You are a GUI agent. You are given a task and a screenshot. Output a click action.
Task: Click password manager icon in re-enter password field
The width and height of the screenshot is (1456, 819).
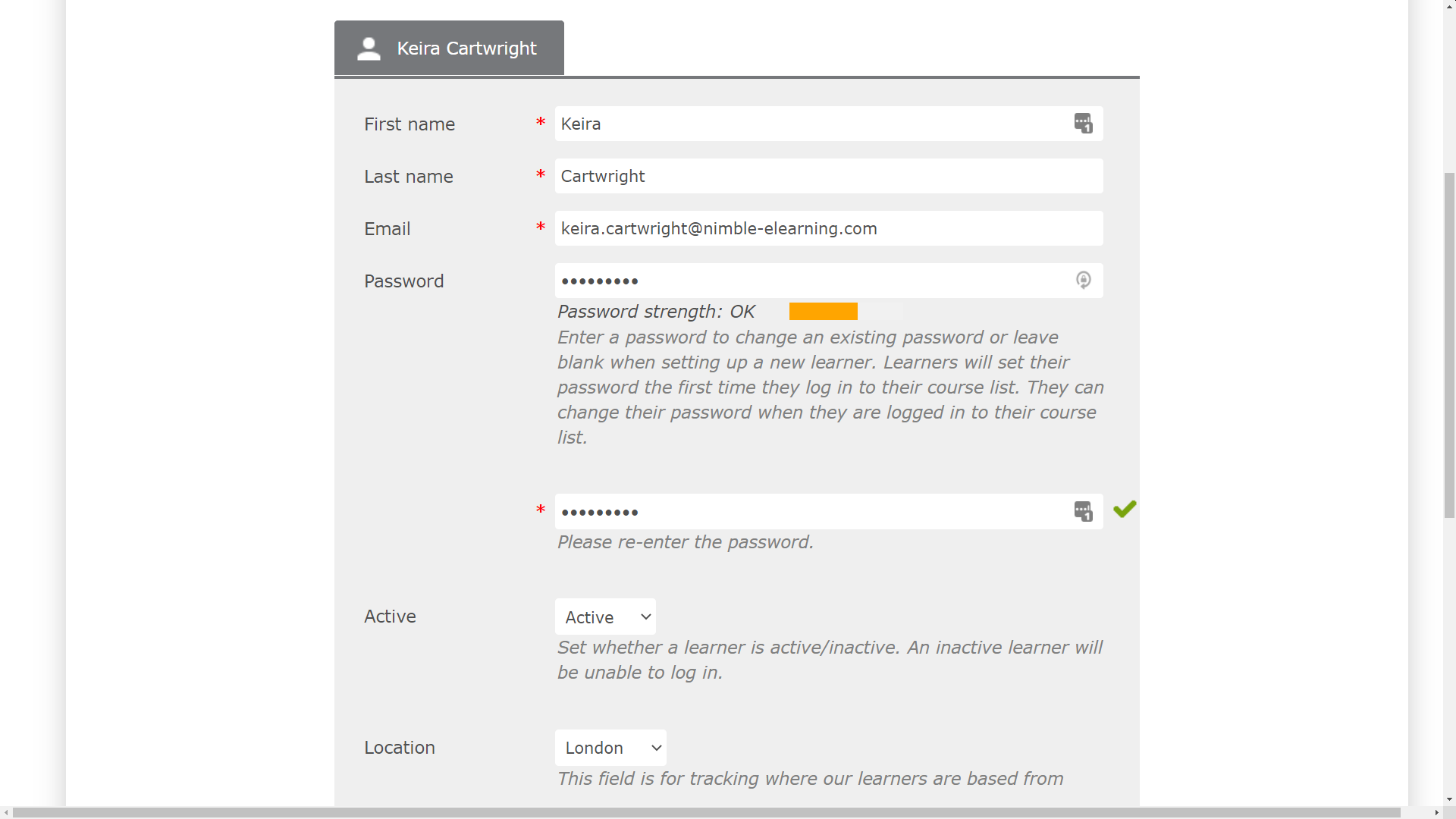pyautogui.click(x=1083, y=511)
